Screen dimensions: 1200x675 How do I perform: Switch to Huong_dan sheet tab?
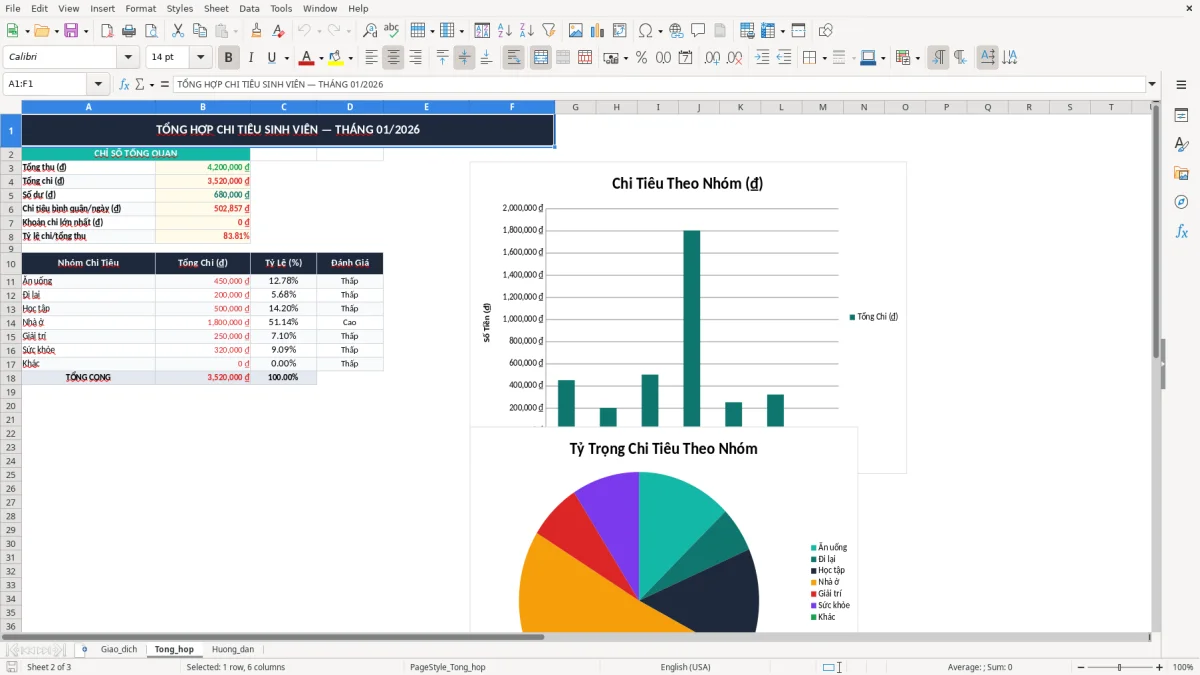click(232, 649)
